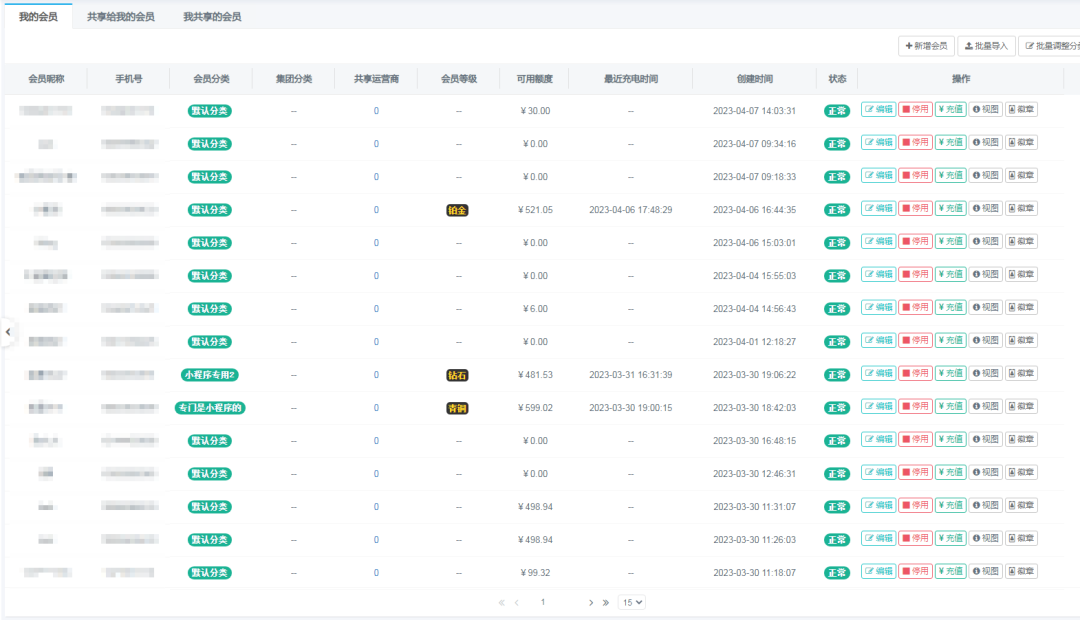This screenshot has width=1080, height=620.
Task: Open shared operator count 0 in ¥30.00 row
Action: coord(376,111)
